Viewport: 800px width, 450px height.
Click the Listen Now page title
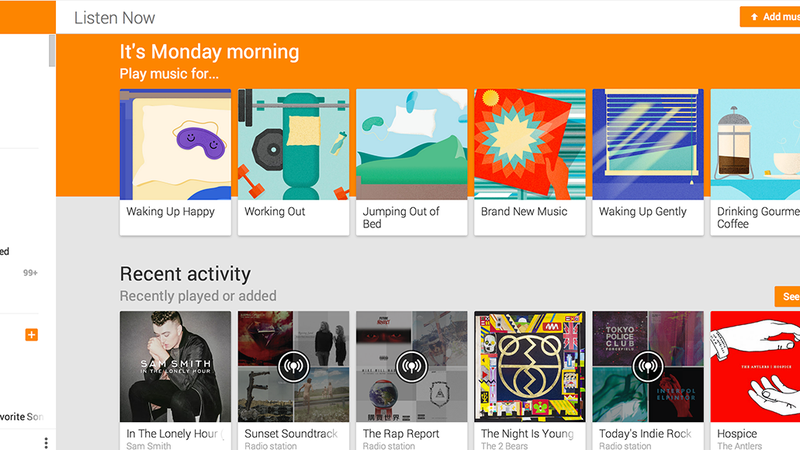click(x=114, y=18)
